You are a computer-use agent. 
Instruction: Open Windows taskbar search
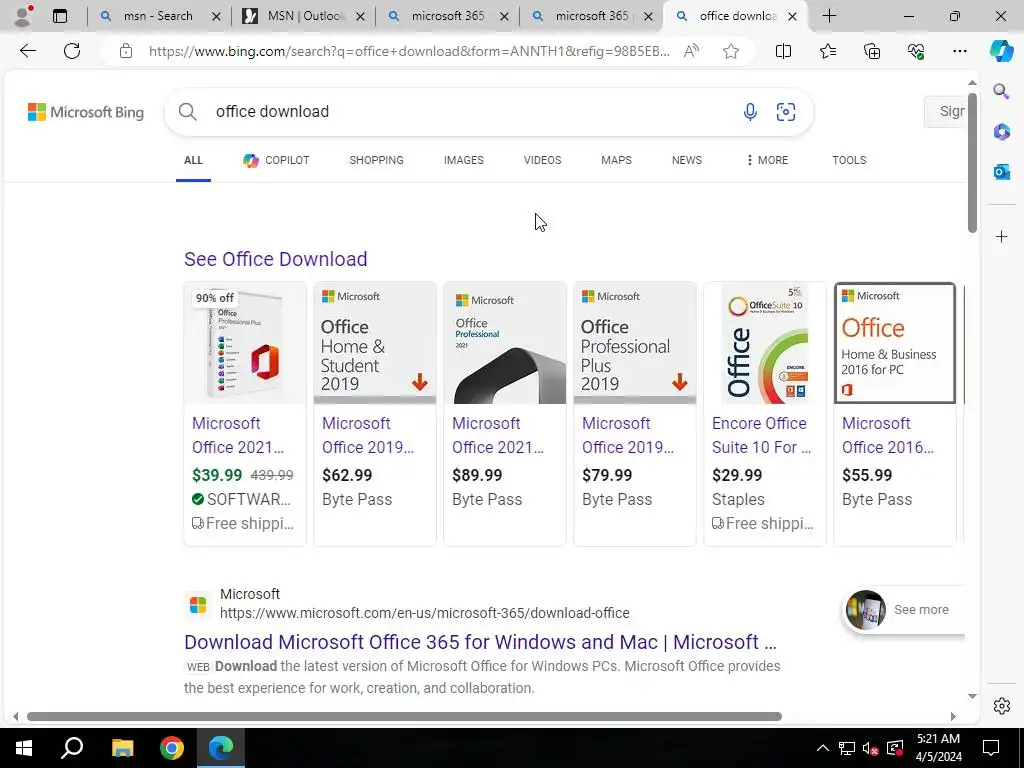pos(72,748)
